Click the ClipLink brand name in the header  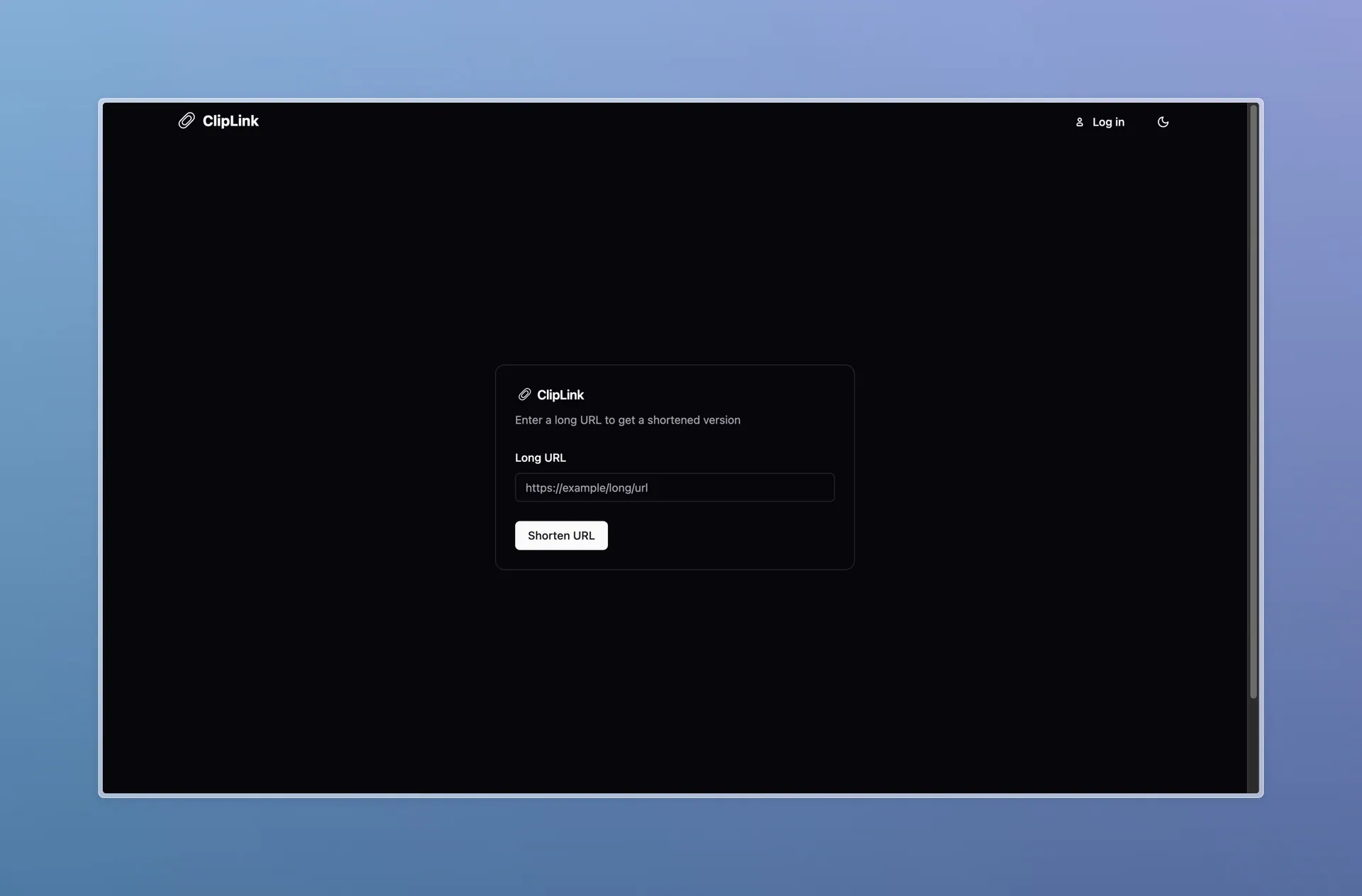point(230,121)
